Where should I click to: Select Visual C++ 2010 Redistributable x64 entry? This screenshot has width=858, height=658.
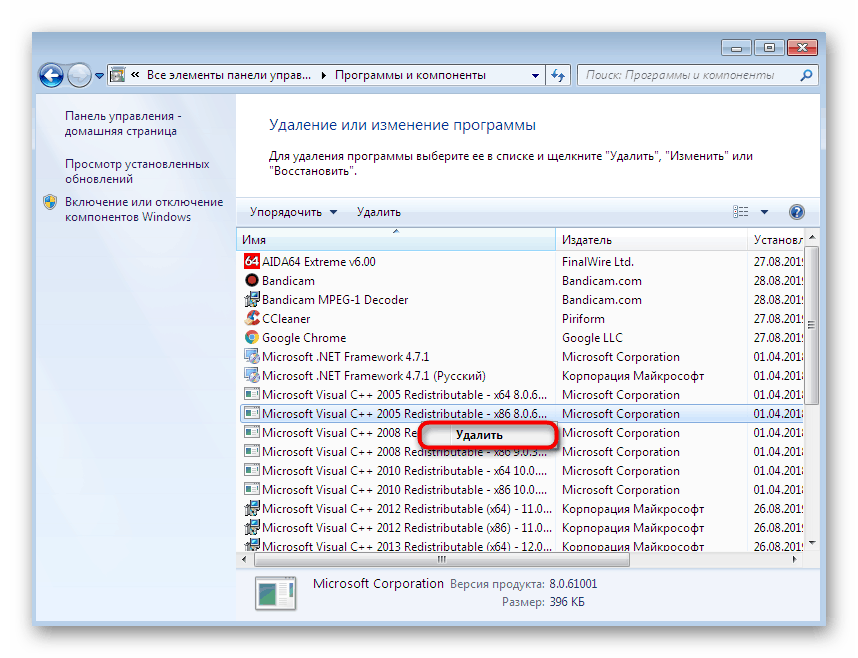point(404,471)
